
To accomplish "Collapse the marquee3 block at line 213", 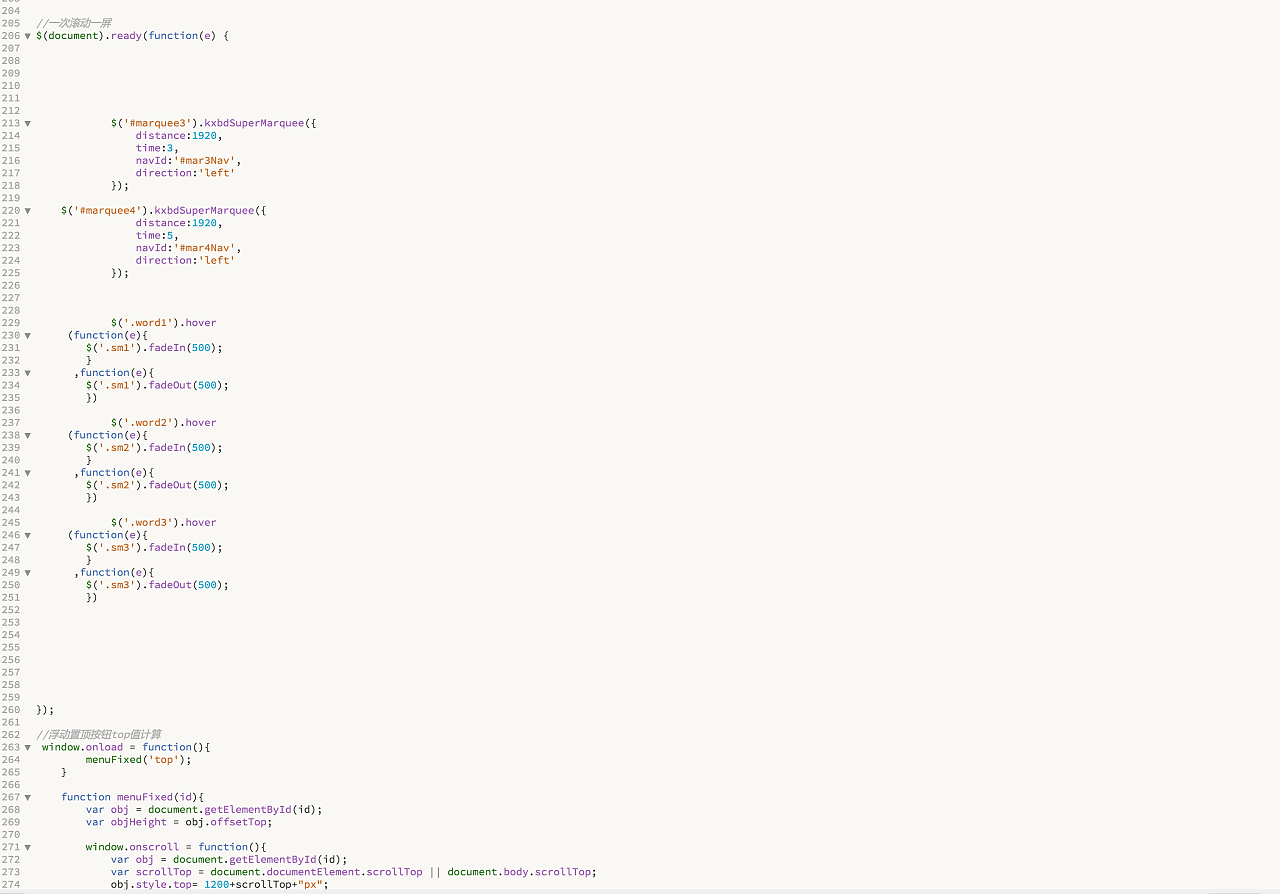I will (x=27, y=124).
